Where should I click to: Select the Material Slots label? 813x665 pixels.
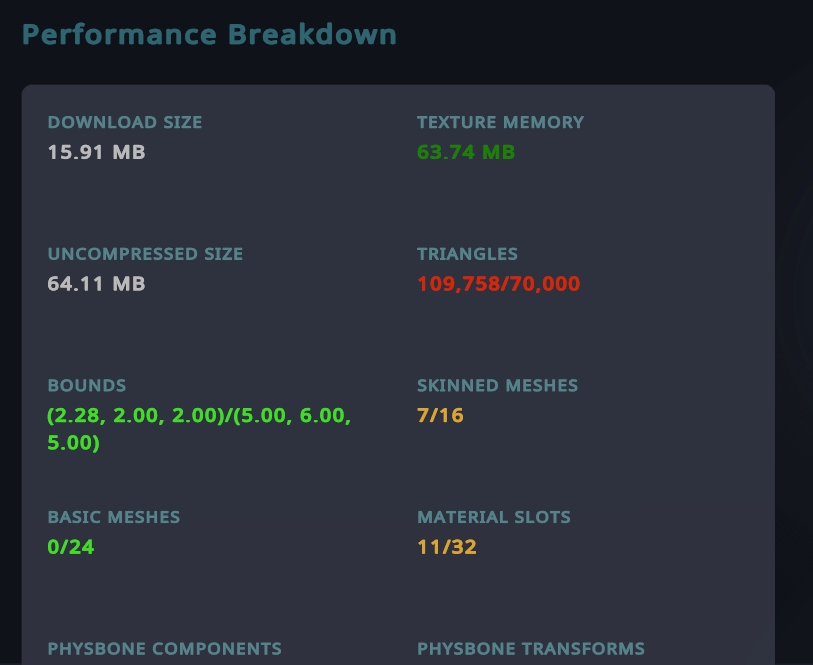[493, 518]
